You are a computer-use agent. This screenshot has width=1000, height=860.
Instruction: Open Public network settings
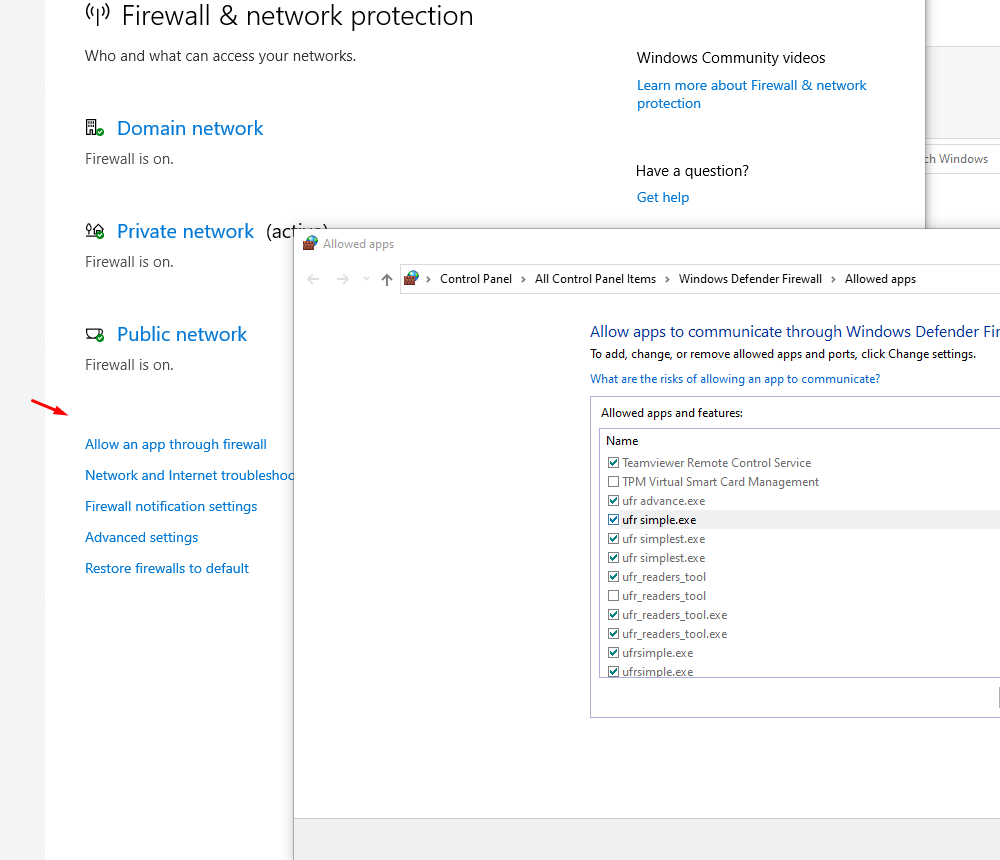pyautogui.click(x=182, y=334)
